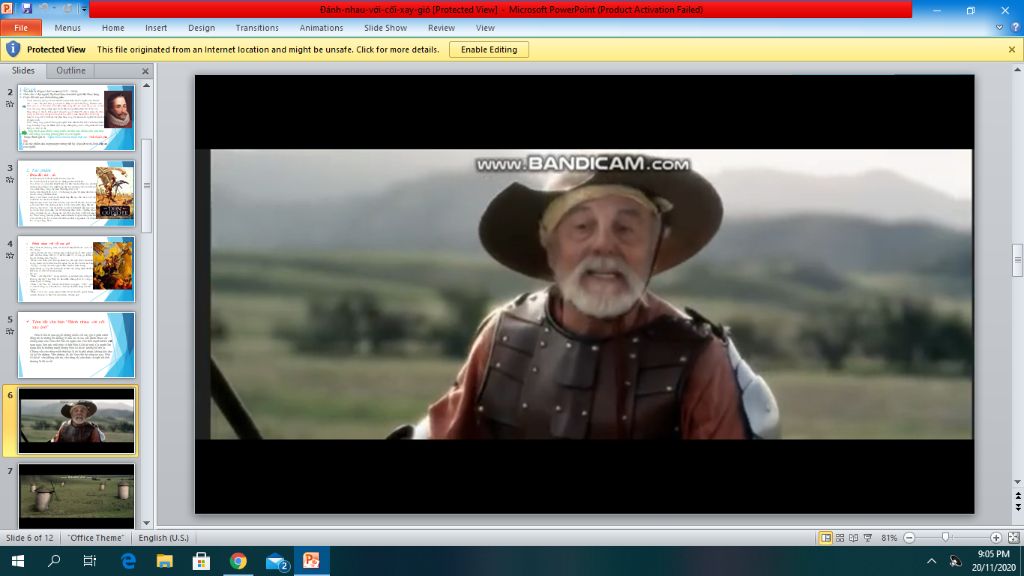The height and width of the screenshot is (576, 1024).
Task: Click the Enable Editing button
Action: (x=488, y=50)
